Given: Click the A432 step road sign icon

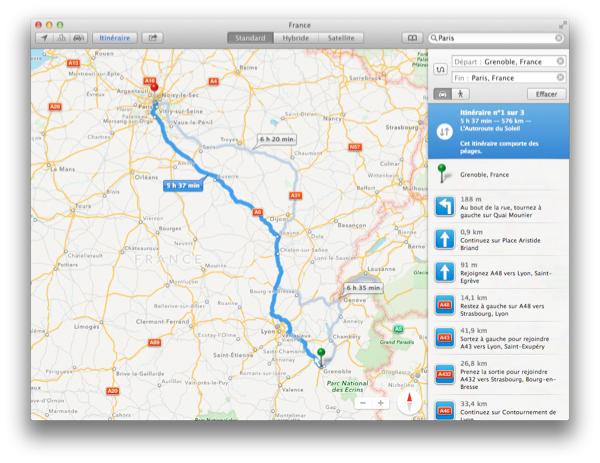Looking at the screenshot, I should coord(444,374).
